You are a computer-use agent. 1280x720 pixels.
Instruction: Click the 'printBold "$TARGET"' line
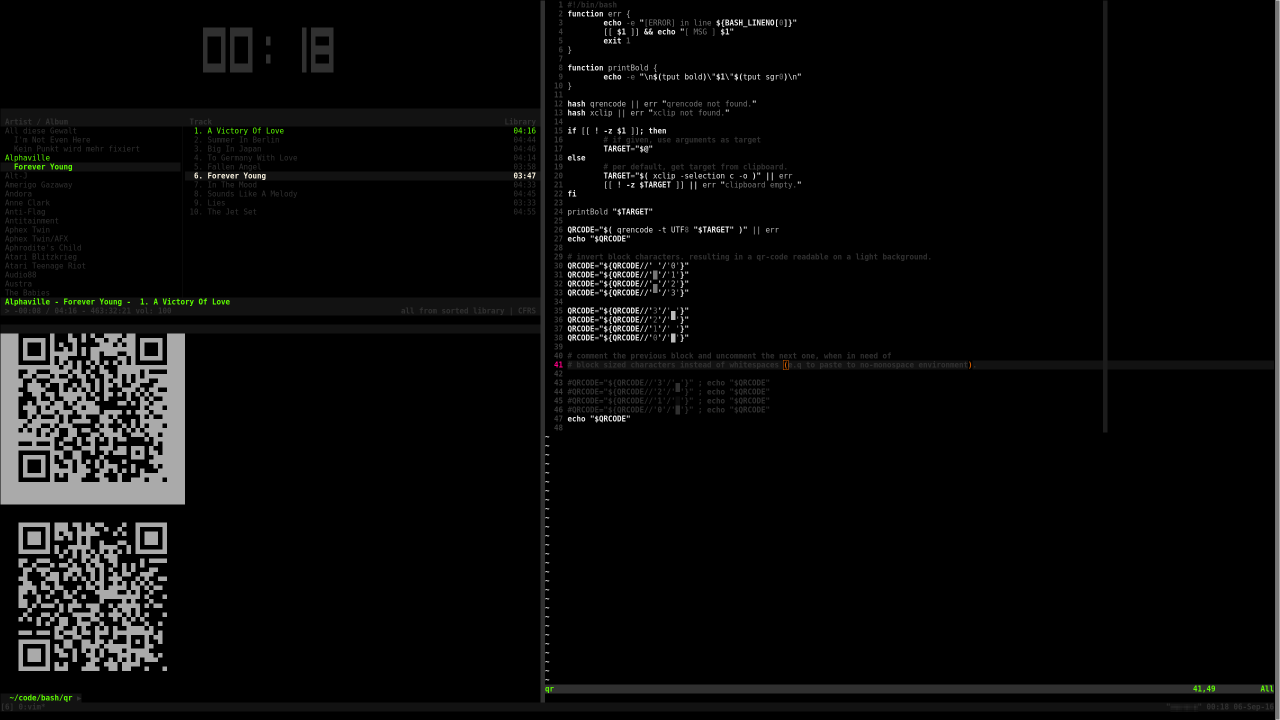[x=610, y=212]
